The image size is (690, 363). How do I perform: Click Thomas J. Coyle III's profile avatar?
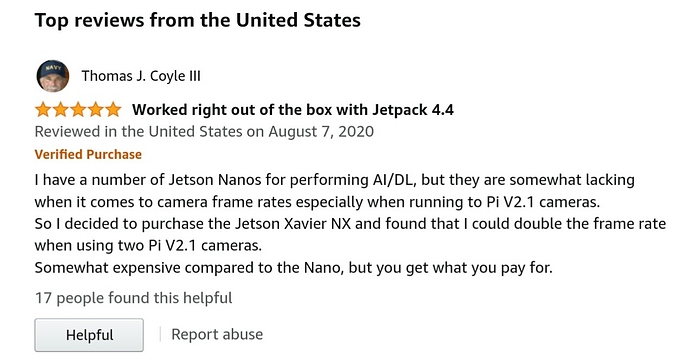point(52,76)
